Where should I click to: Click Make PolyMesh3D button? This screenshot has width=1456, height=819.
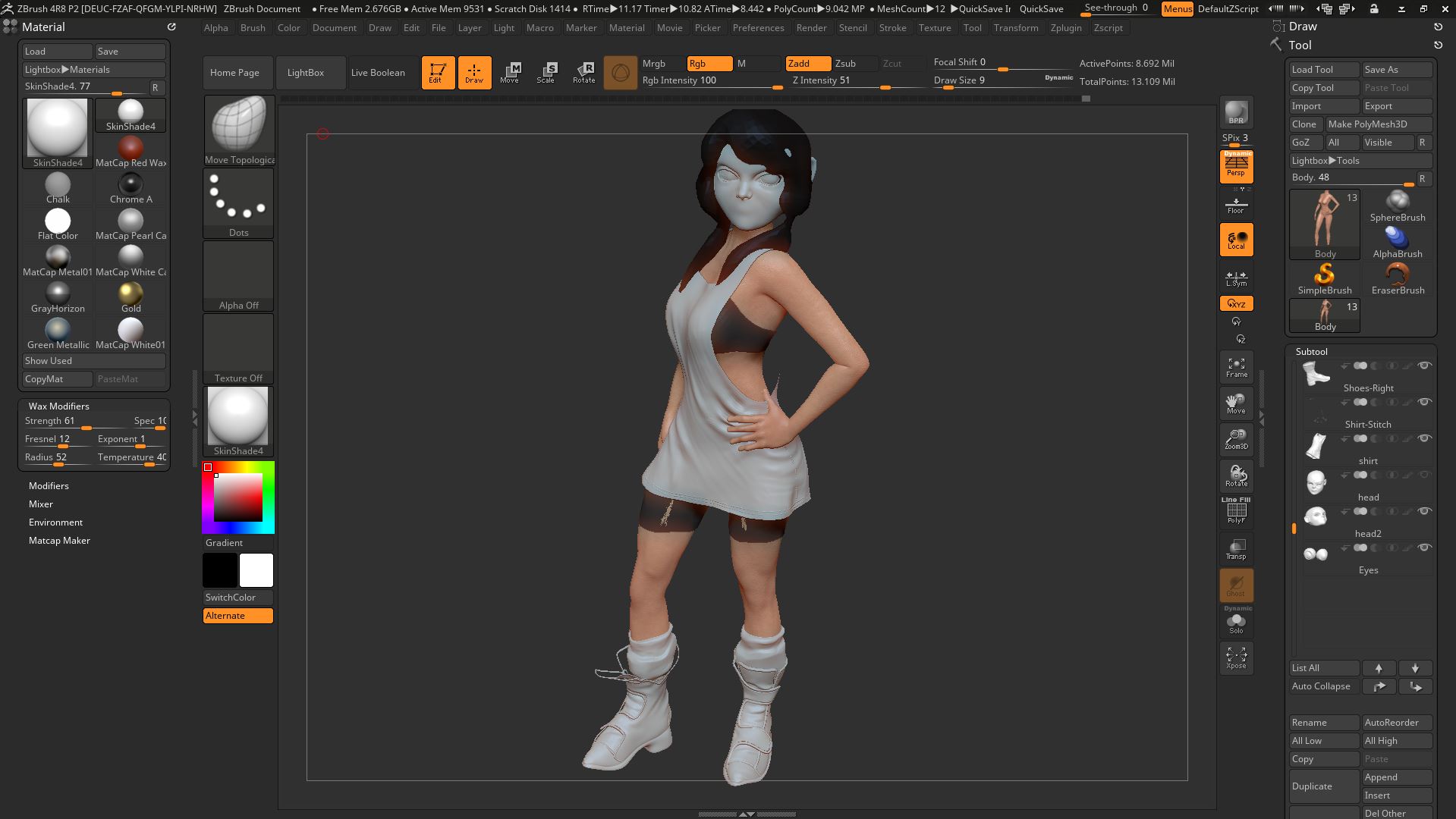1379,124
